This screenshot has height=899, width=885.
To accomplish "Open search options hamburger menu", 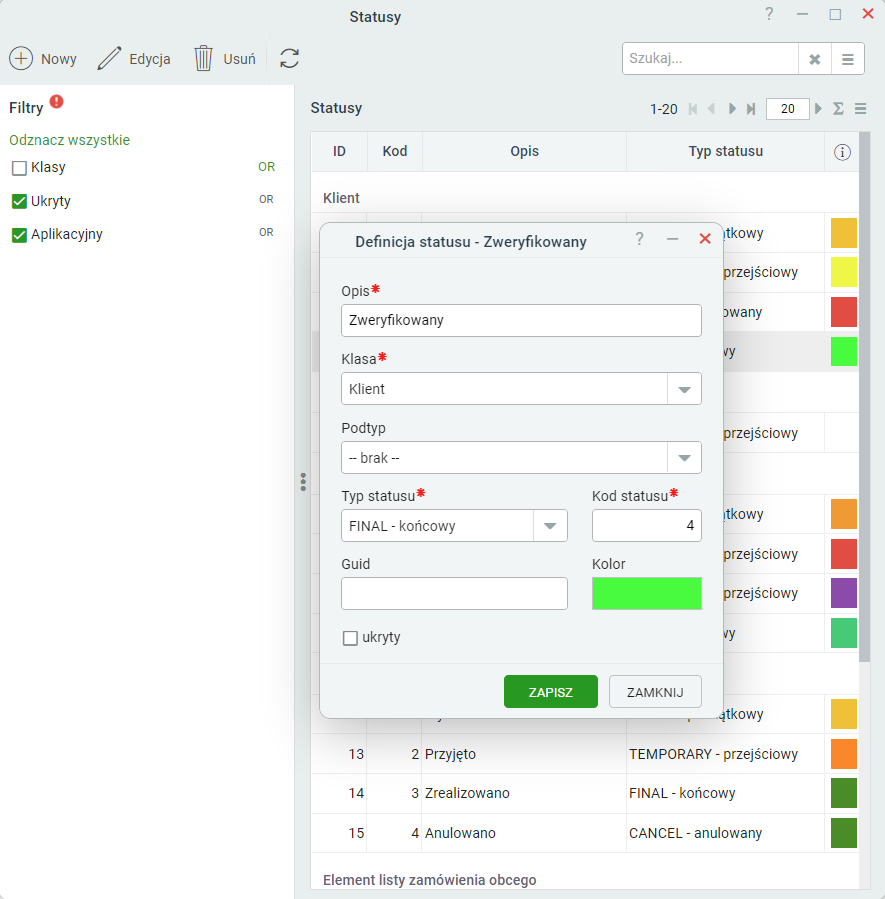I will 848,58.
